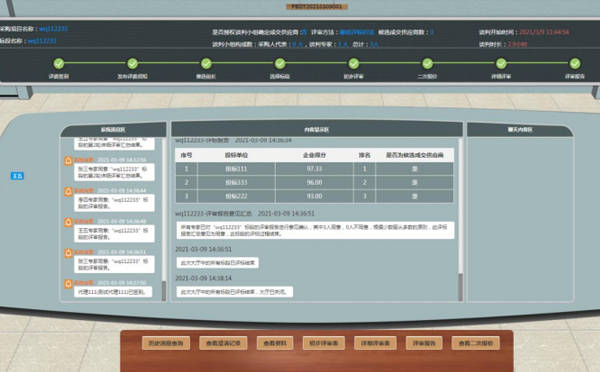Image resolution: width=600 pixels, height=372 pixels.
Task: Open the 详细评审表 wooden button
Action: pos(375,343)
